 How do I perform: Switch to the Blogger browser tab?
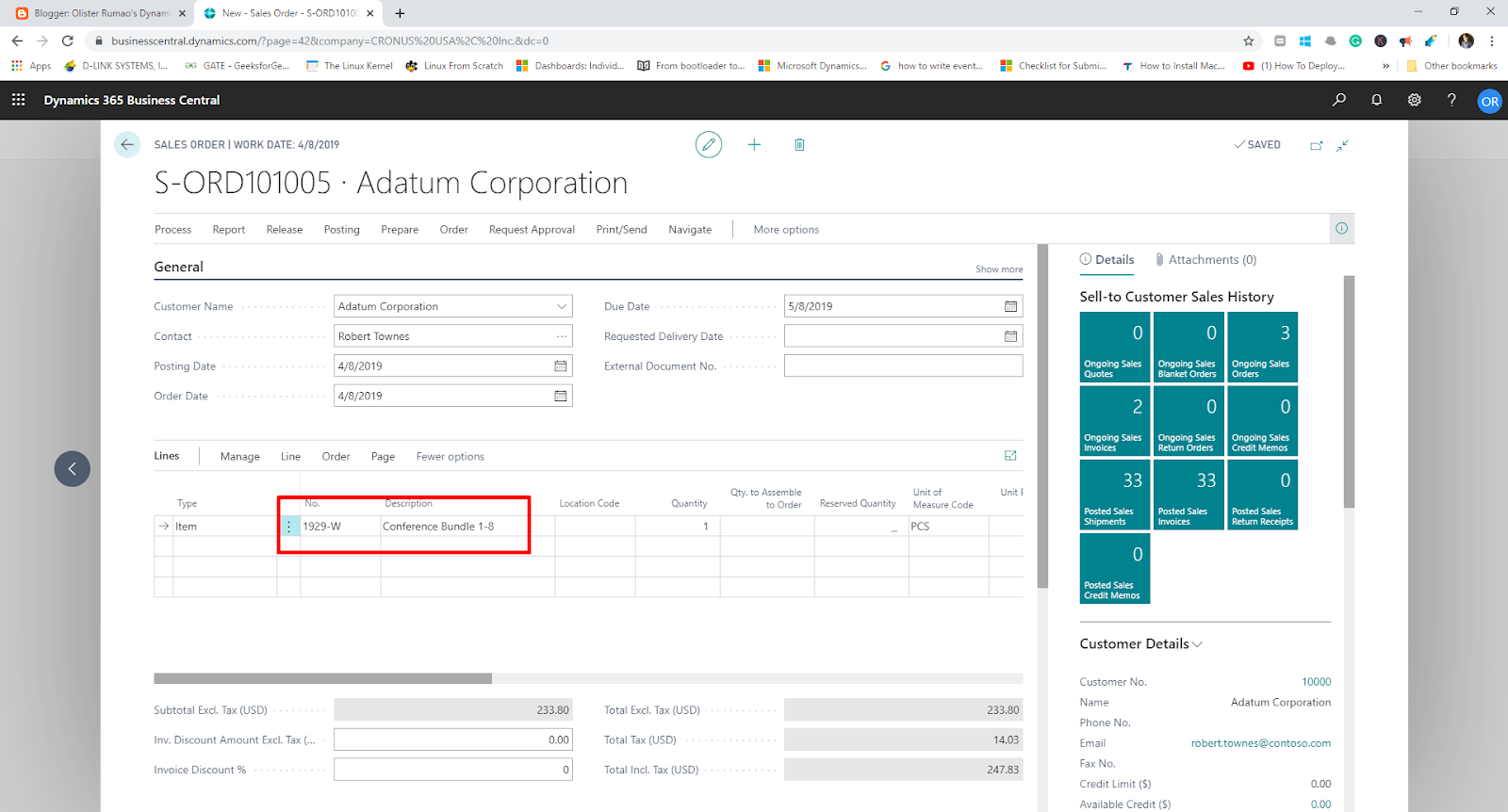(x=101, y=13)
